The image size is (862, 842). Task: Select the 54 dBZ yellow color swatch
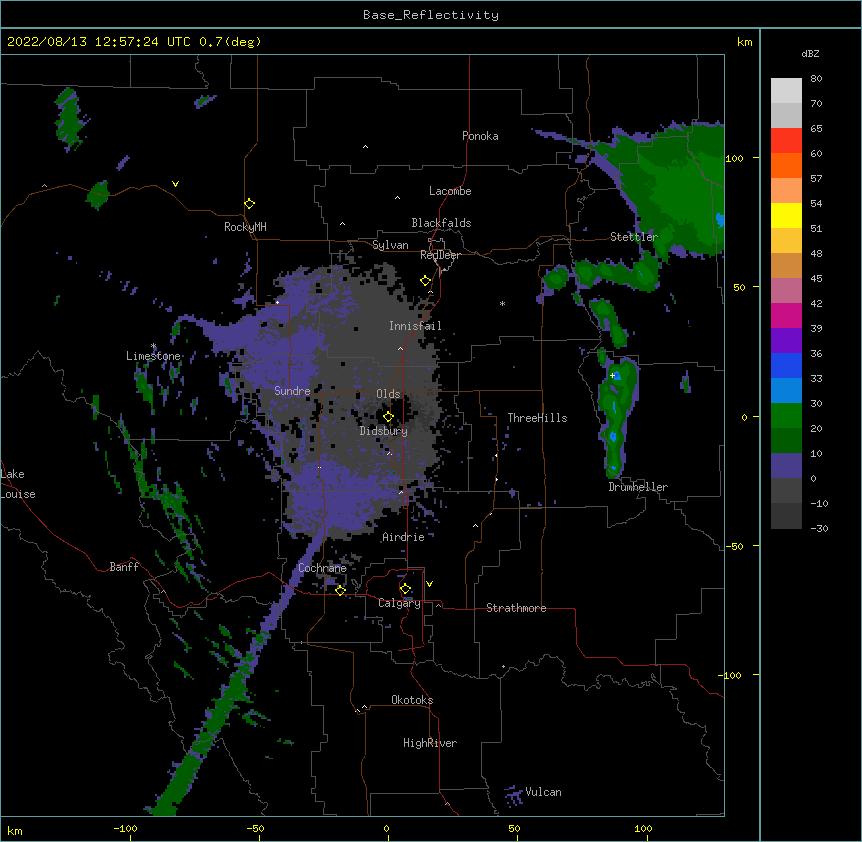pos(786,215)
